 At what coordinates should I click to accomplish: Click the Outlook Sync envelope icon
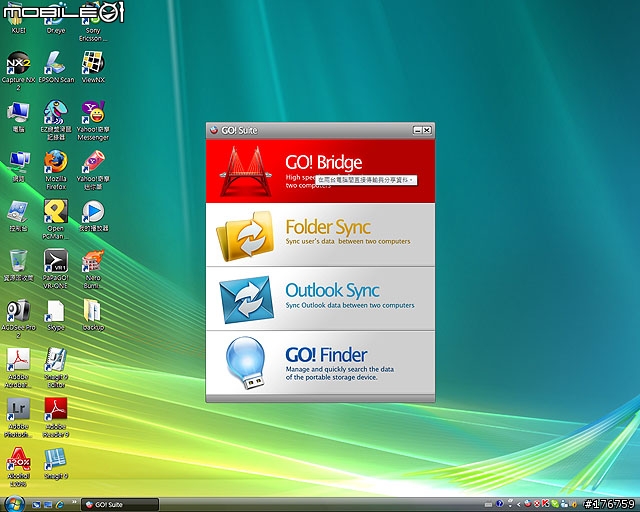pos(247,300)
